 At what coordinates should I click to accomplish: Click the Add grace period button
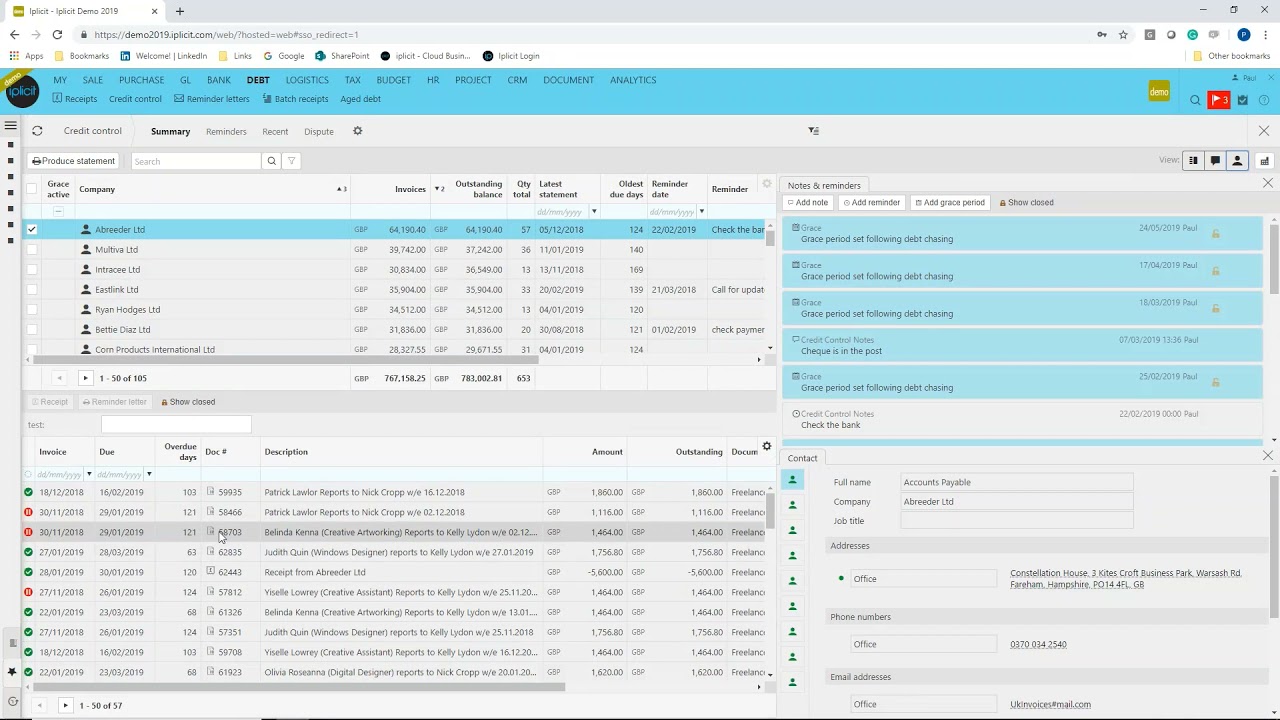tap(950, 203)
